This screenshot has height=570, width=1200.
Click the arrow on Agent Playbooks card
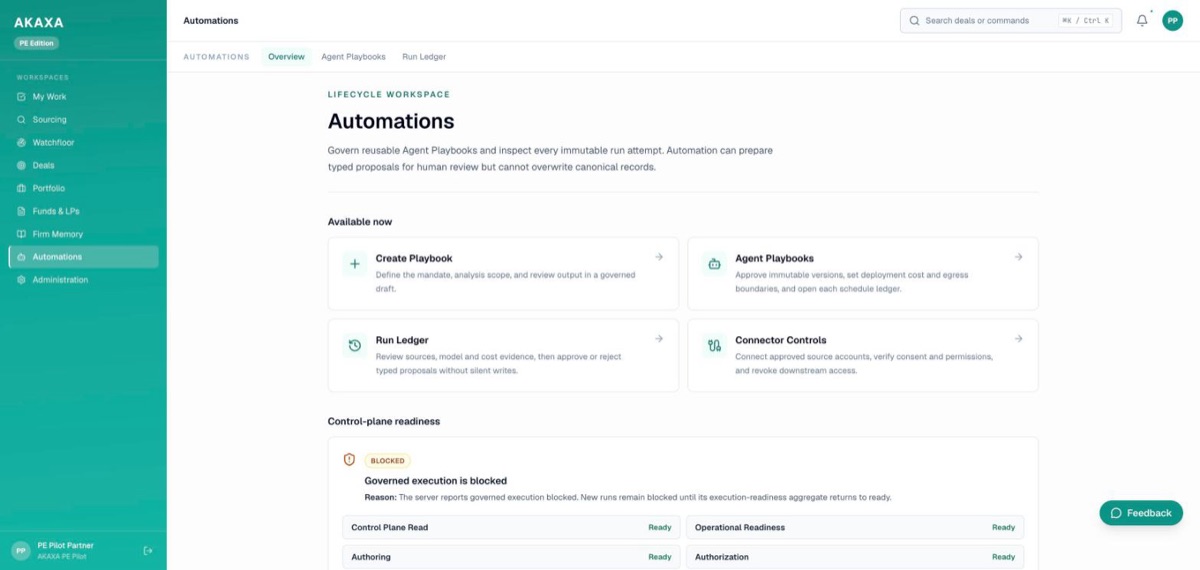click(x=1018, y=257)
